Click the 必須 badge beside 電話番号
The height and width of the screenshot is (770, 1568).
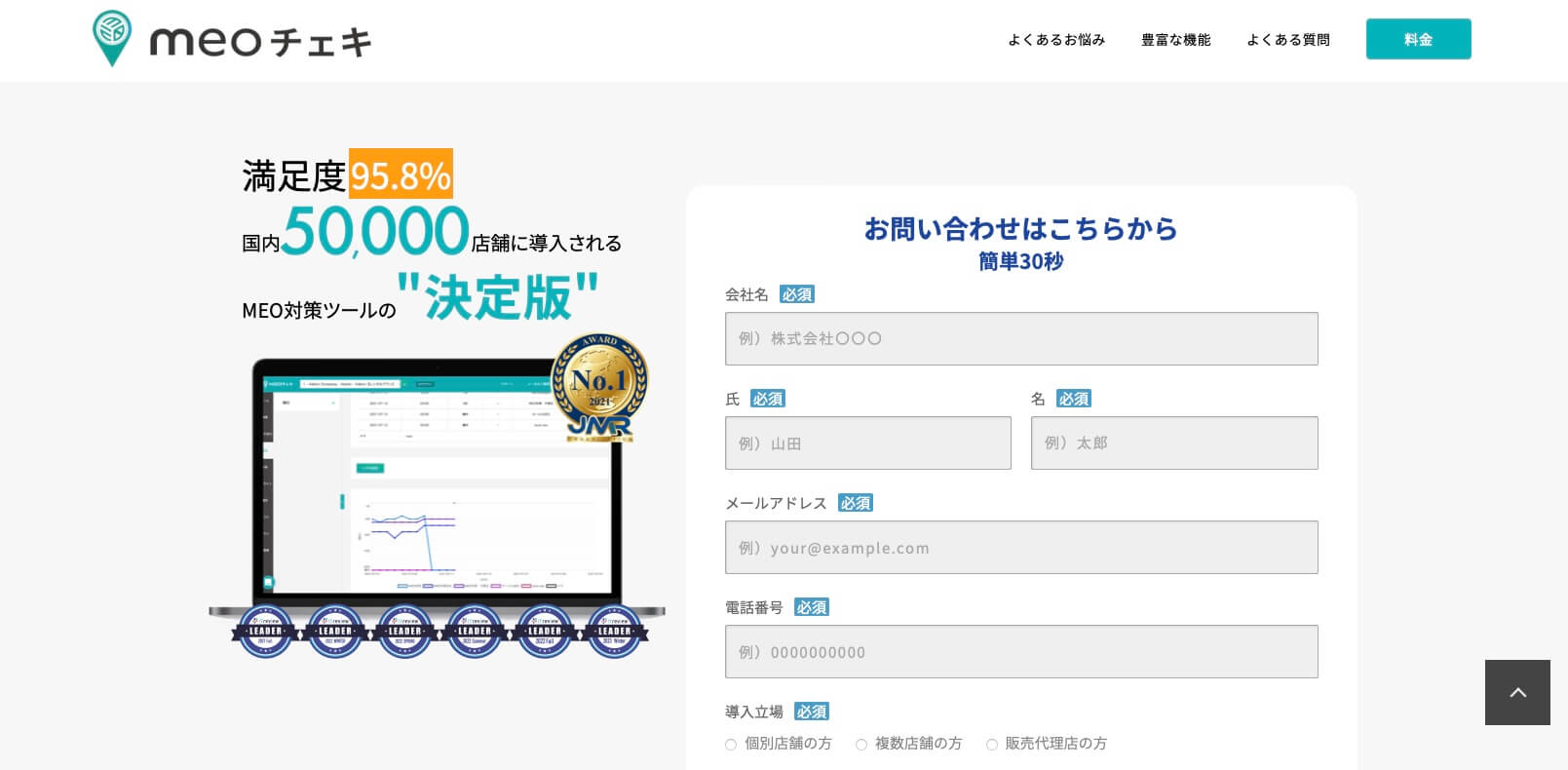[x=812, y=607]
